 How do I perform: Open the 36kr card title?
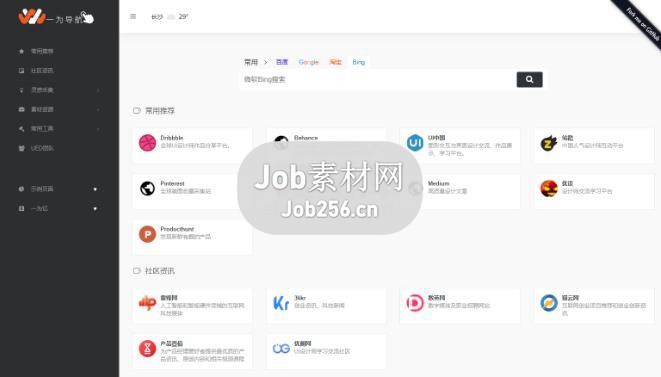(300, 298)
